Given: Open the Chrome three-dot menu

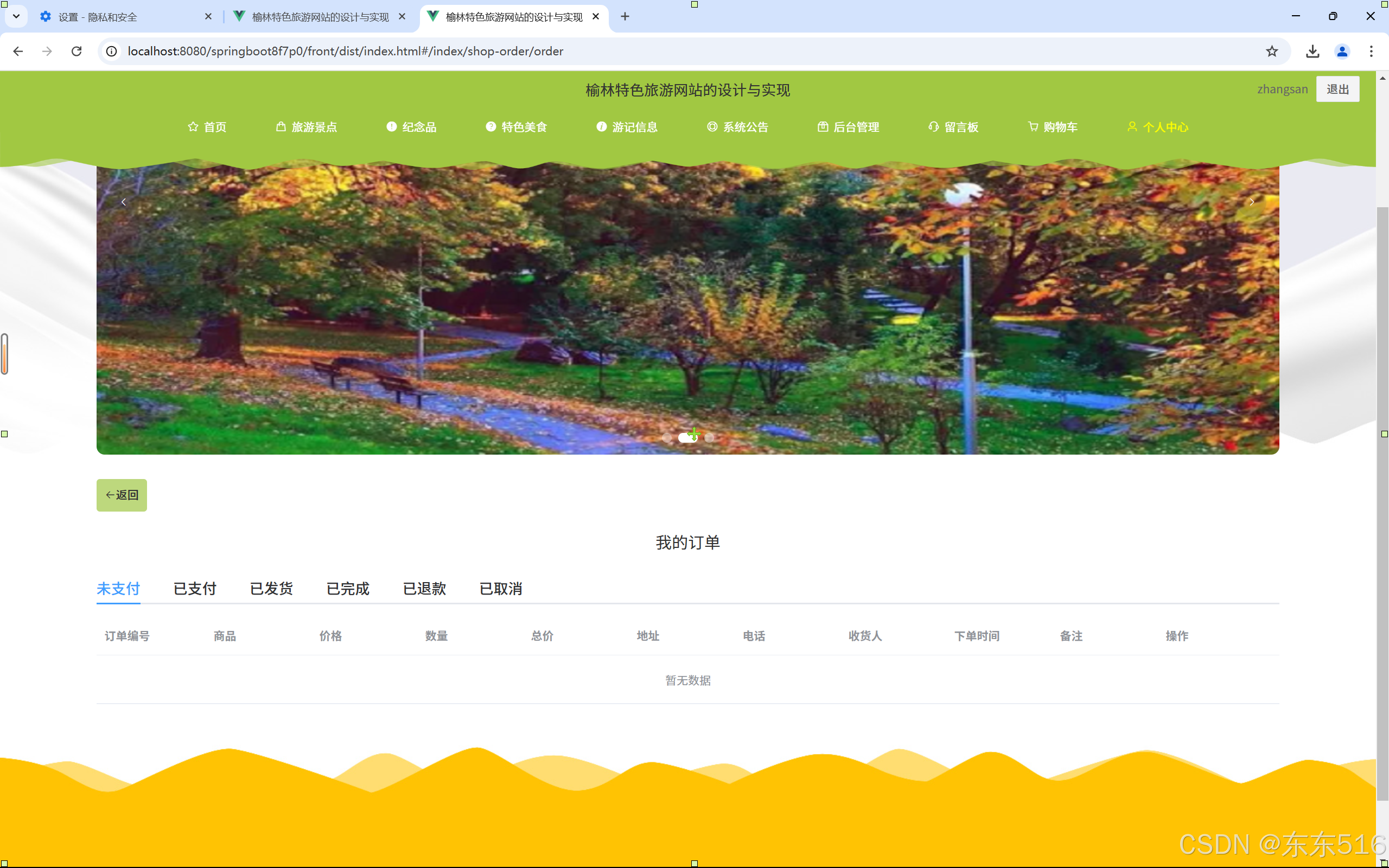Looking at the screenshot, I should [1371, 51].
